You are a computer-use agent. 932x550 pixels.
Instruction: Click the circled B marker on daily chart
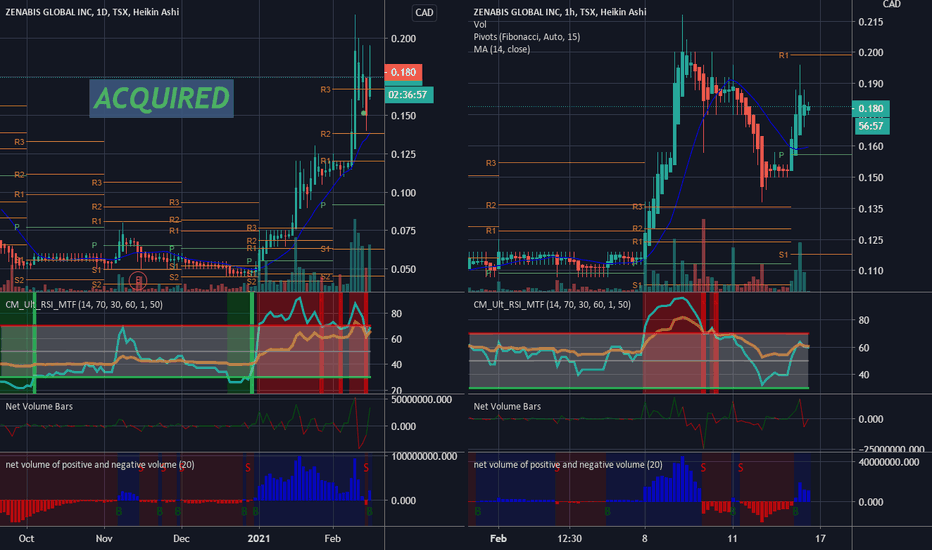(x=138, y=279)
